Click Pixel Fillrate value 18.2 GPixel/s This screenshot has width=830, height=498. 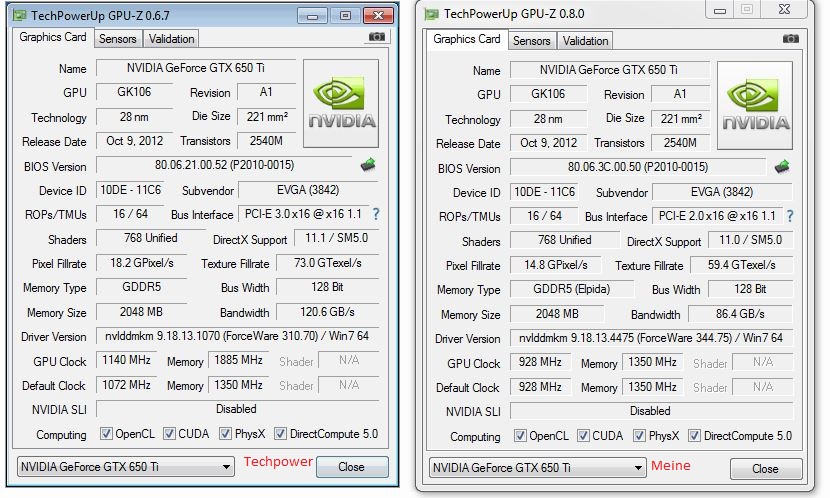(x=142, y=263)
